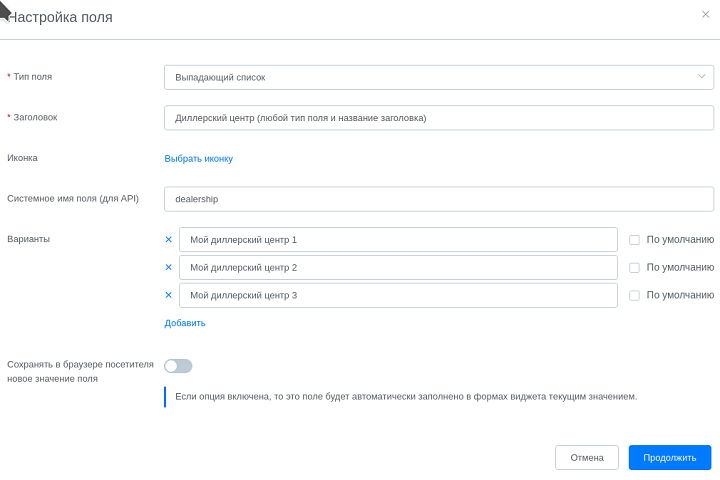Enable saving field value in visitor browser
This screenshot has width=720, height=480.
coord(178,366)
